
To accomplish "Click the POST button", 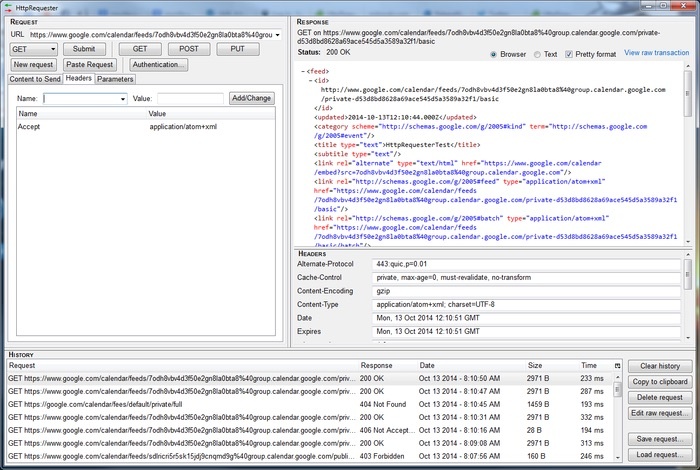I will tap(189, 49).
